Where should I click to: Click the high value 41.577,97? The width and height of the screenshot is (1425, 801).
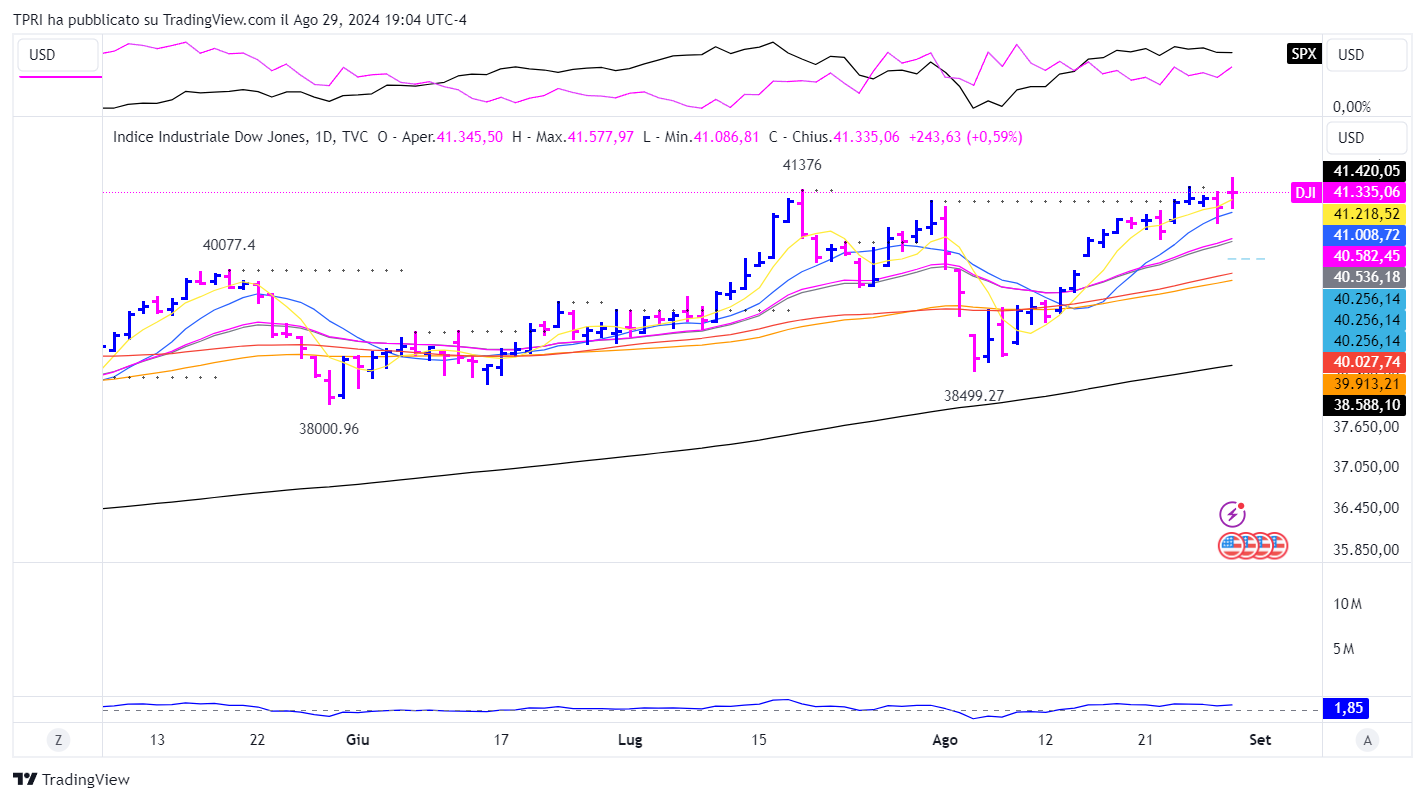(600, 137)
